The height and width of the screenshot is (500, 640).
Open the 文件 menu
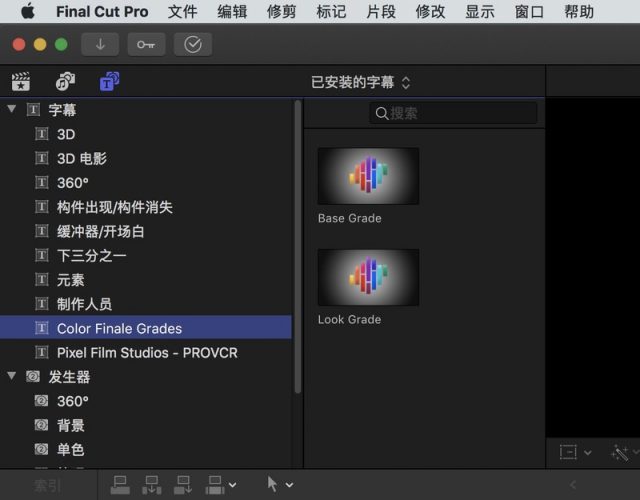click(x=182, y=11)
